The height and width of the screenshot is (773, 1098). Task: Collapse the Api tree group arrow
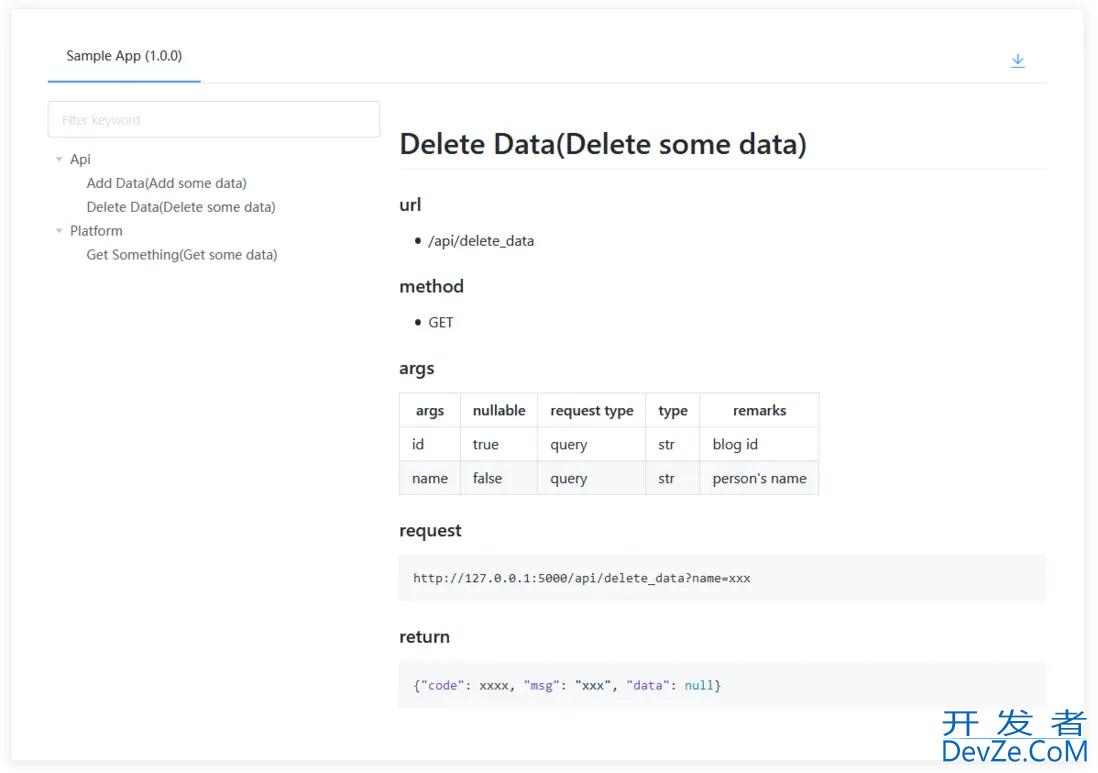coord(59,160)
